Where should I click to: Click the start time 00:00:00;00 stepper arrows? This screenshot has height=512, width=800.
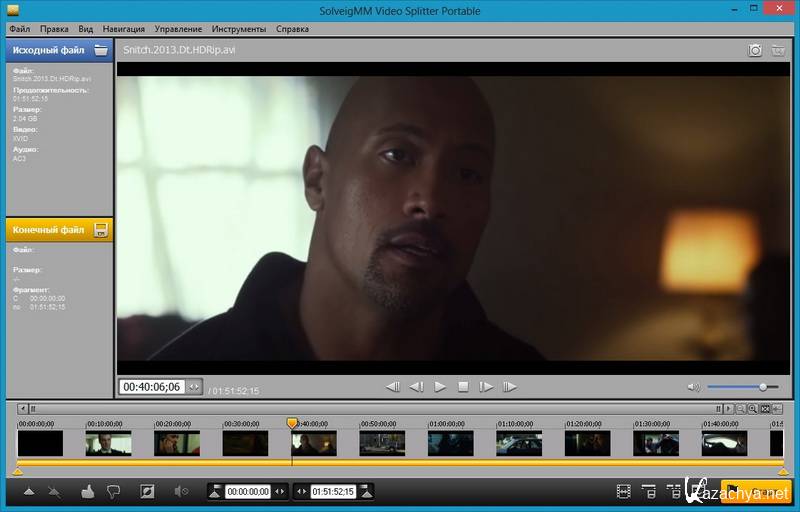pyautogui.click(x=281, y=491)
